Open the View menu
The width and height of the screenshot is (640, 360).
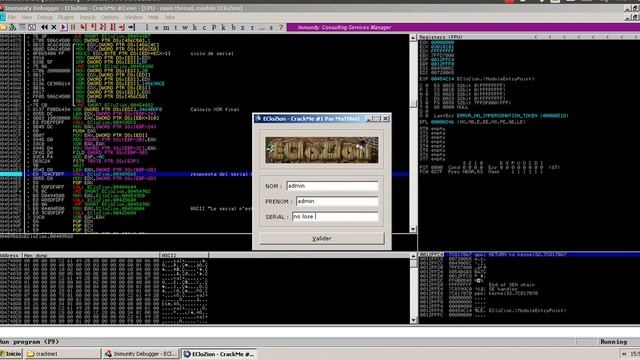27,17
